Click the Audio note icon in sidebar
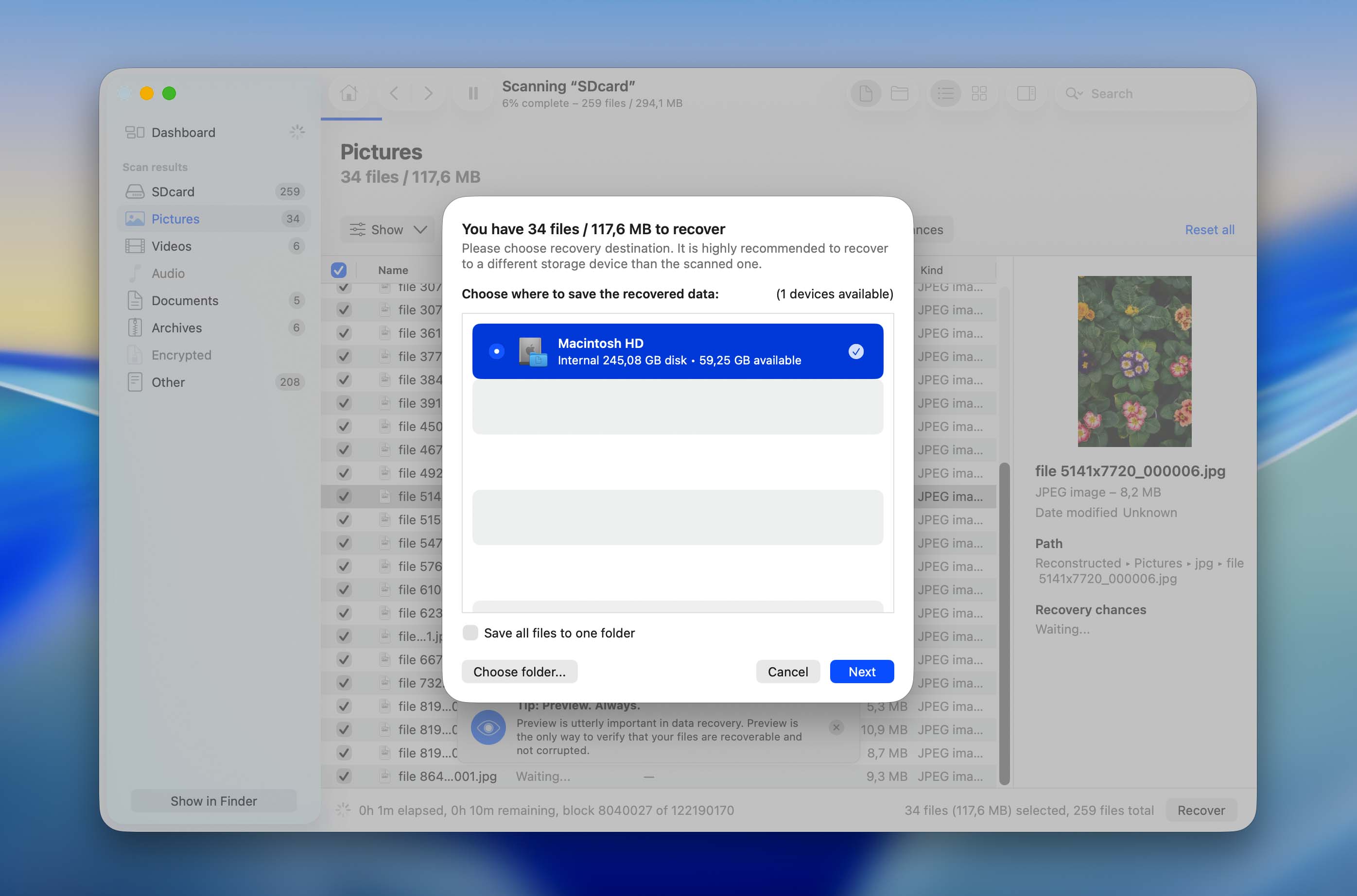 pyautogui.click(x=135, y=273)
